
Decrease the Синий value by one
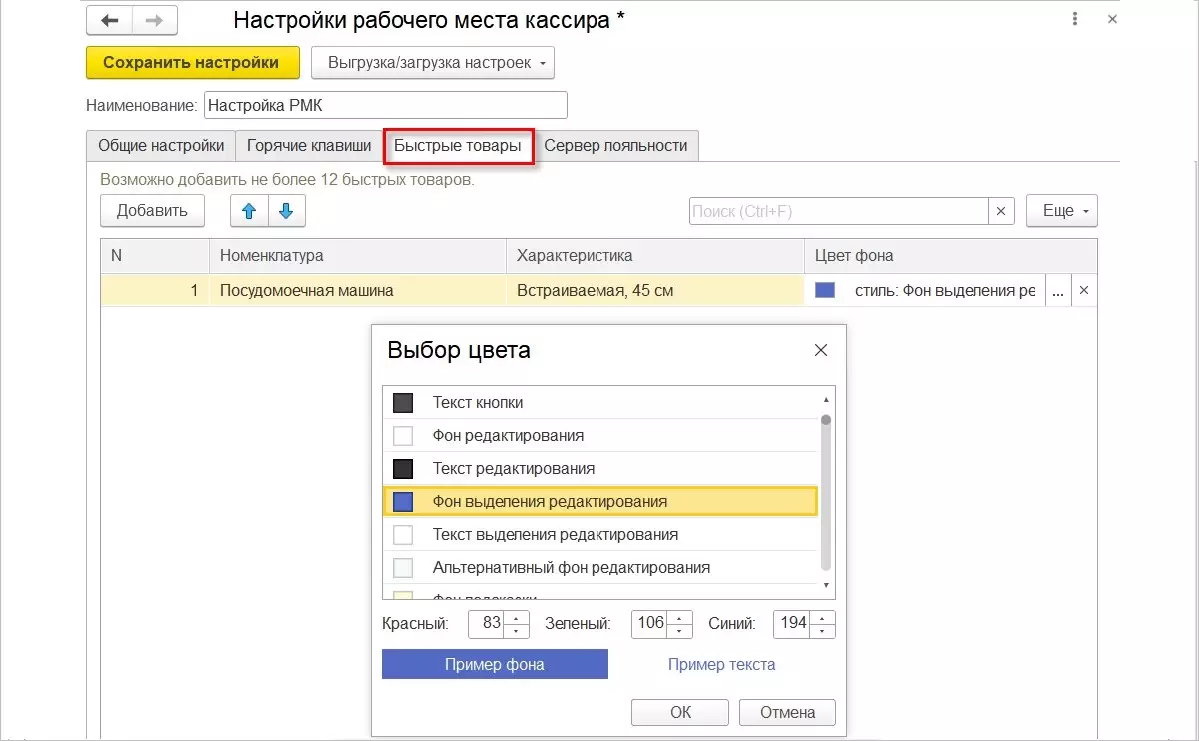822,631
